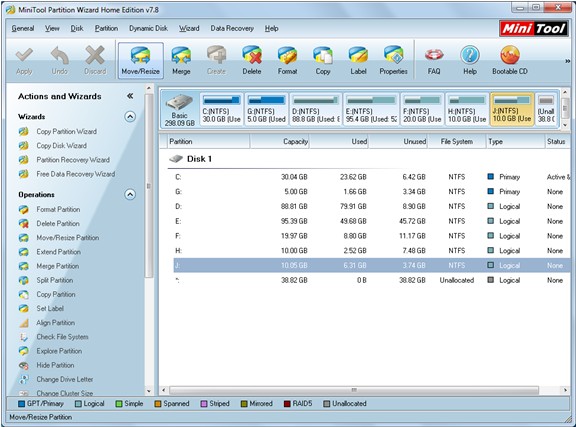Screen dimensions: 576x427
Task: Sort by the File System column header
Action: click(457, 141)
